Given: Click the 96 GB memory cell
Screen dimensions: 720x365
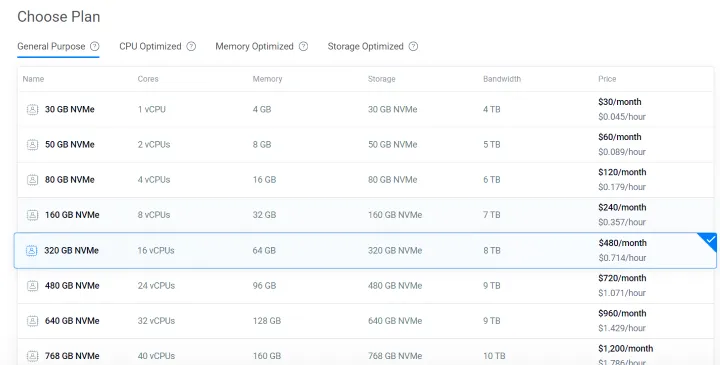Looking at the screenshot, I should (264, 286).
